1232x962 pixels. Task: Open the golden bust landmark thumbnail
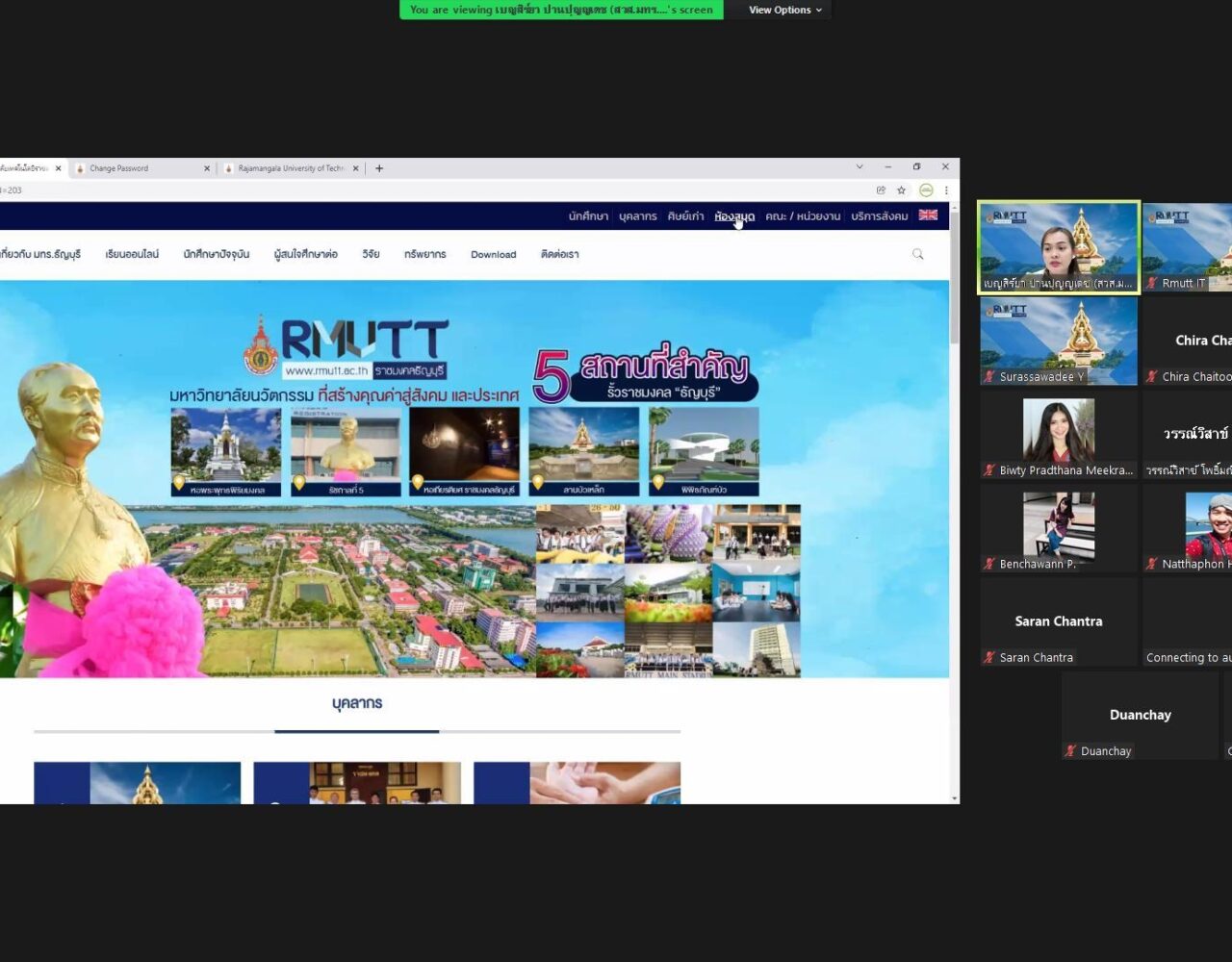(x=346, y=452)
